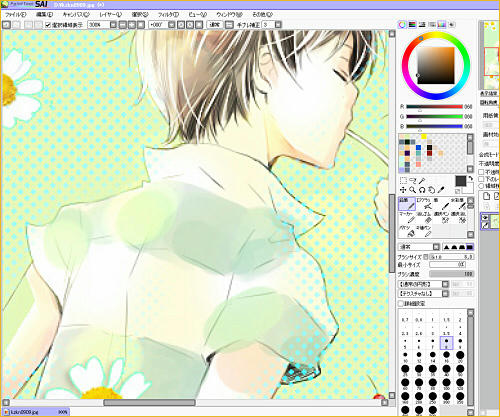This screenshot has width=500, height=417.
Task: Select the rotate canvas tool
Action: pos(422,190)
